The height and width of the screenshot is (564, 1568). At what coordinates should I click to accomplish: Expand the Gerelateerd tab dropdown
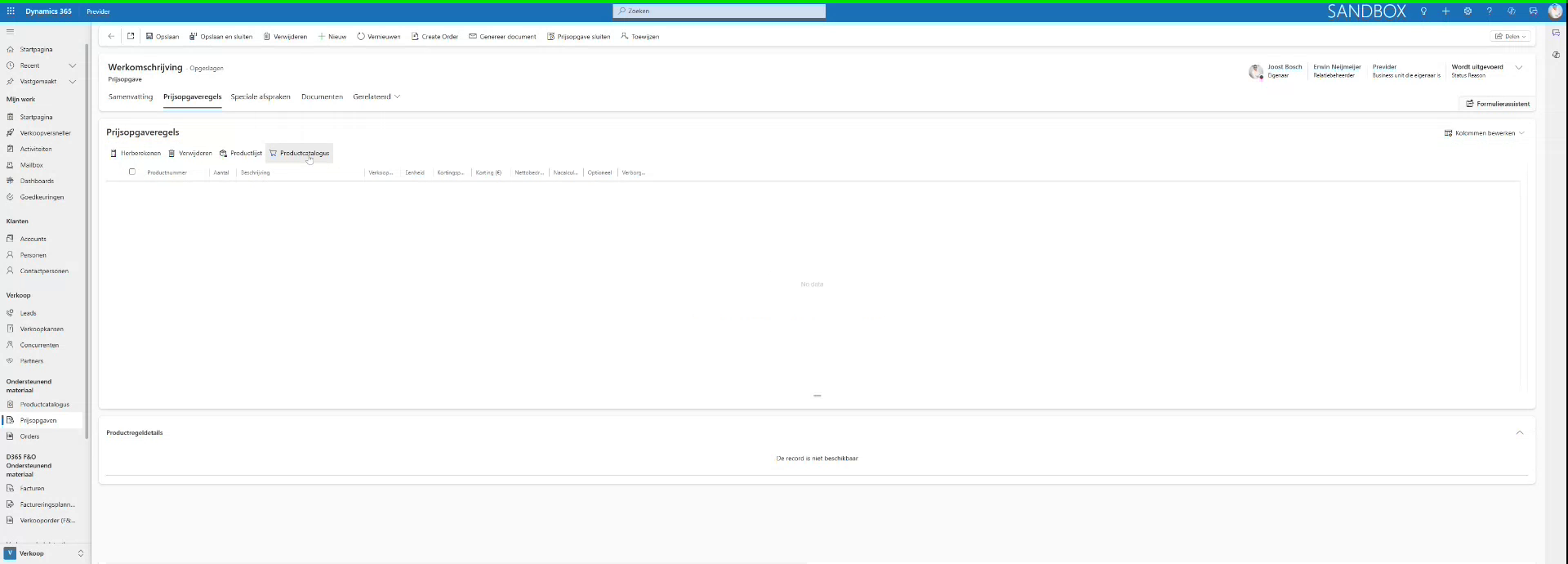point(376,96)
